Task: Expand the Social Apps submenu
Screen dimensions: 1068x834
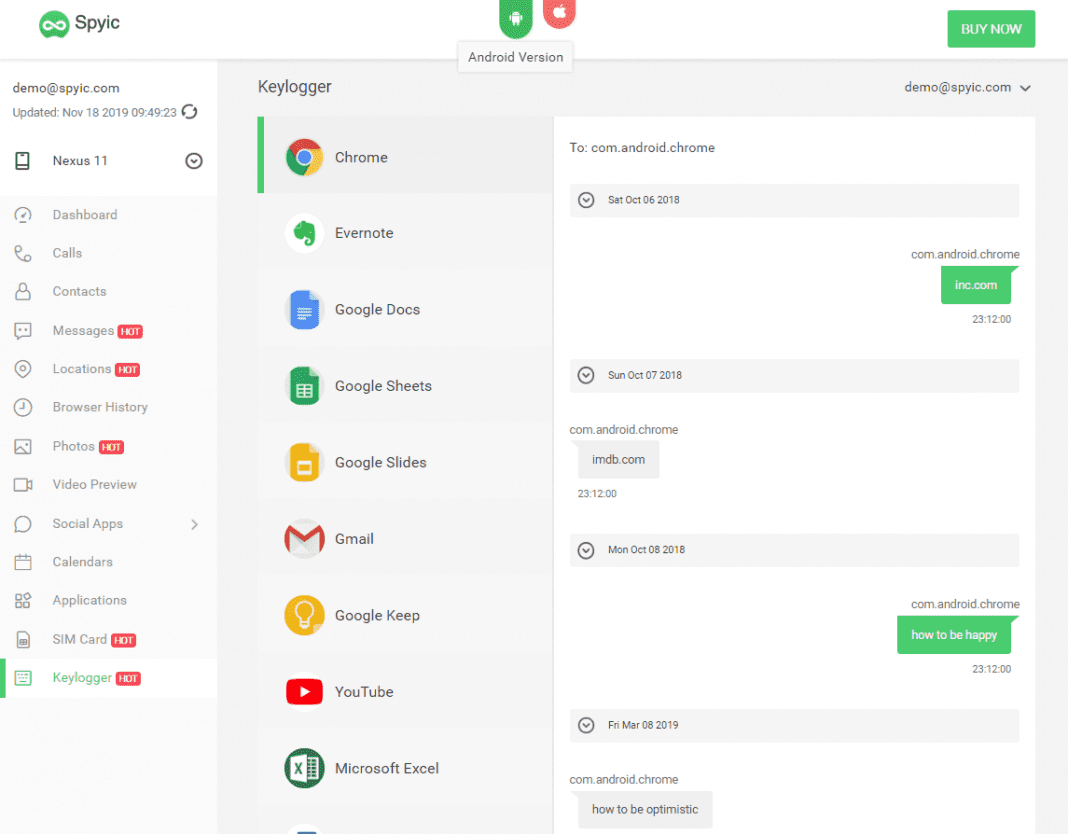Action: tap(193, 524)
